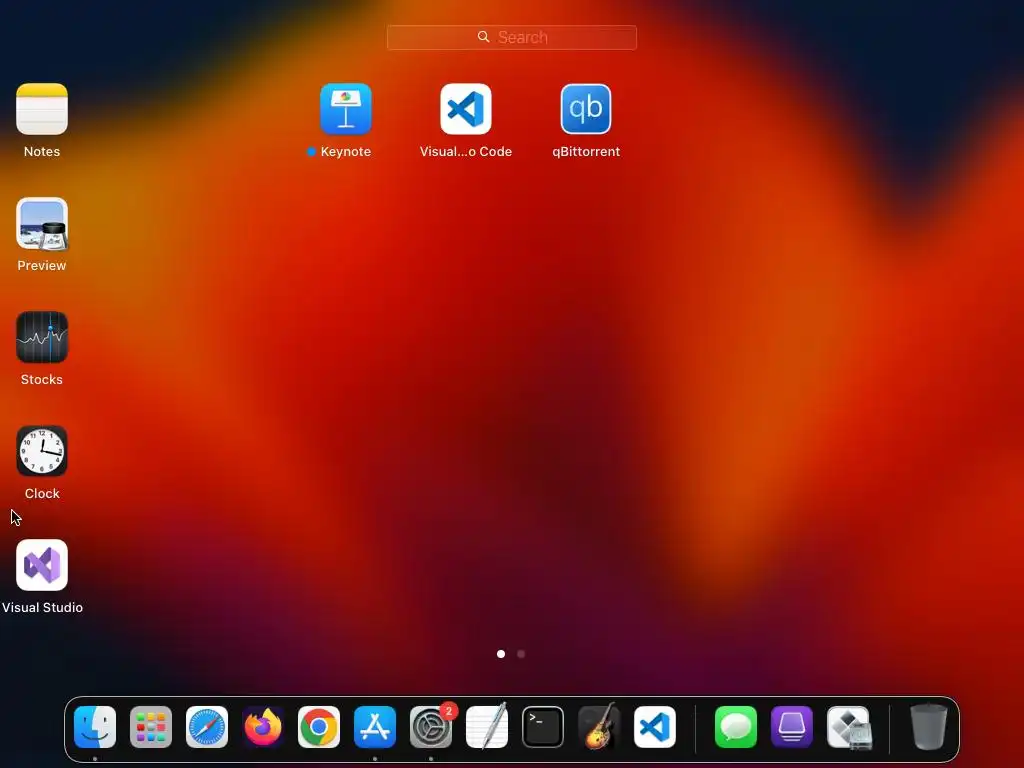1024x768 pixels.
Task: Open Terminal from the Dock
Action: coord(543,727)
